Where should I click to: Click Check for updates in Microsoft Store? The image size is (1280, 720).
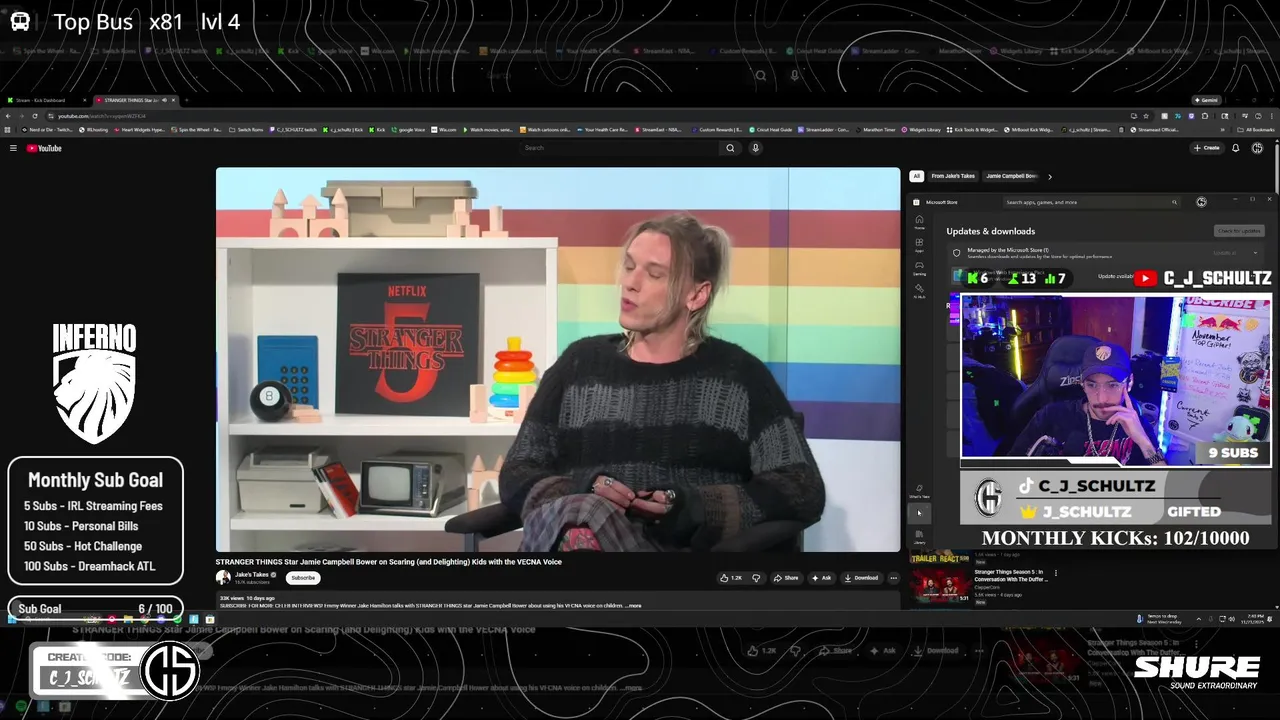1239,231
